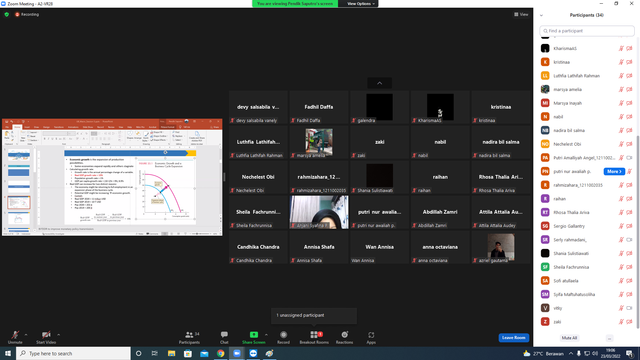The height and width of the screenshot is (360, 640).
Task: Click the Recording indicator
Action: click(27, 14)
